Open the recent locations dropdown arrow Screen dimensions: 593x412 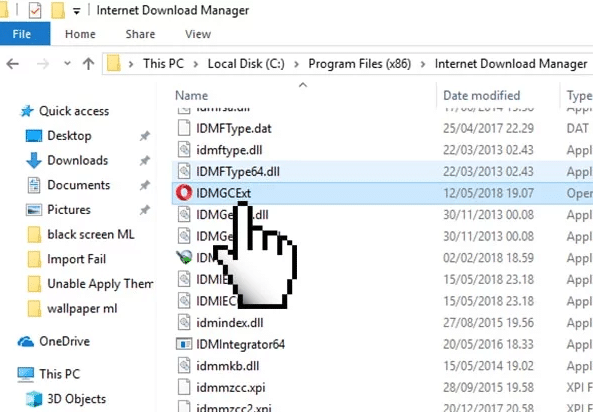coord(67,63)
